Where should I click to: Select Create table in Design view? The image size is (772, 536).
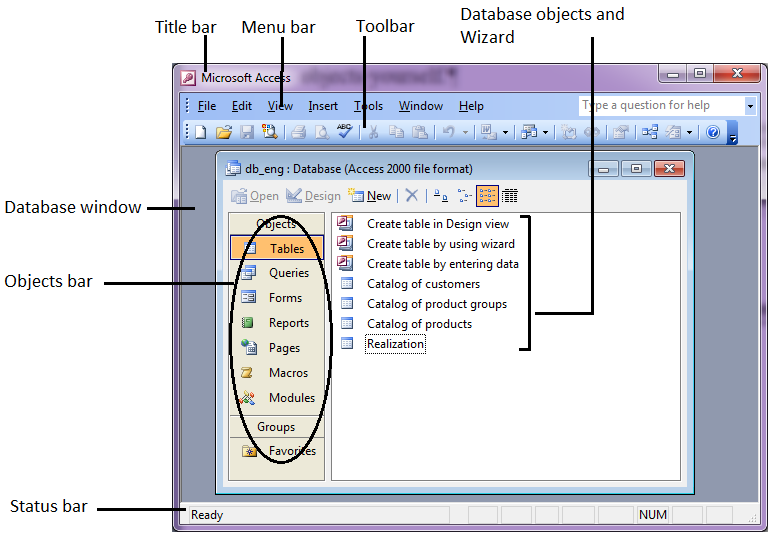[x=438, y=224]
